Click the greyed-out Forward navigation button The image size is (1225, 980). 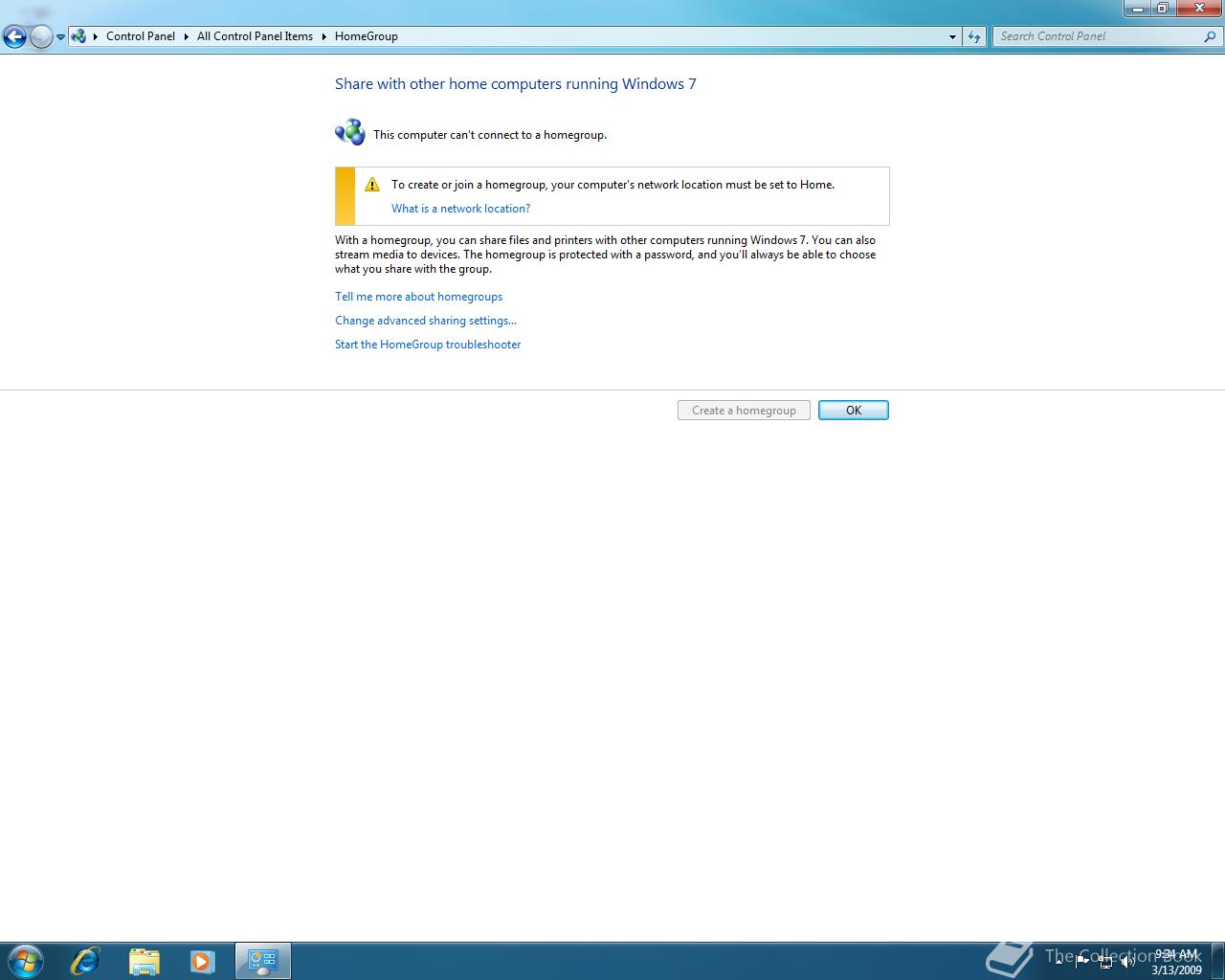coord(41,37)
